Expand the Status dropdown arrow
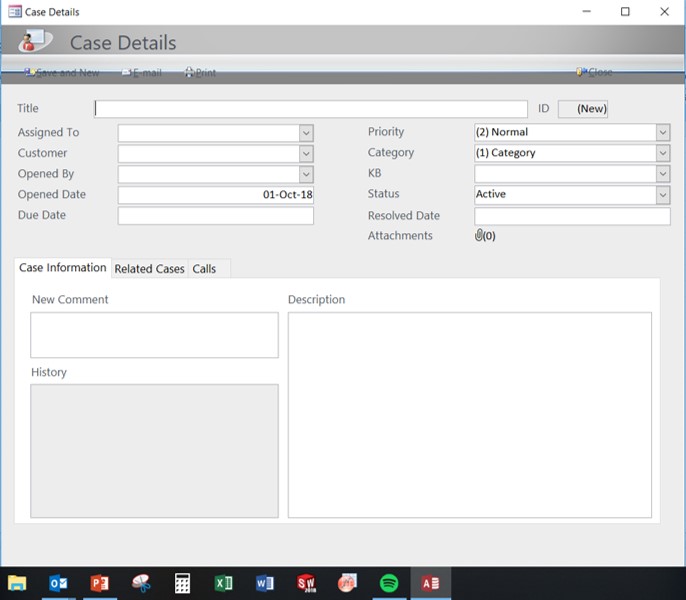Image resolution: width=686 pixels, height=600 pixels. pos(663,195)
